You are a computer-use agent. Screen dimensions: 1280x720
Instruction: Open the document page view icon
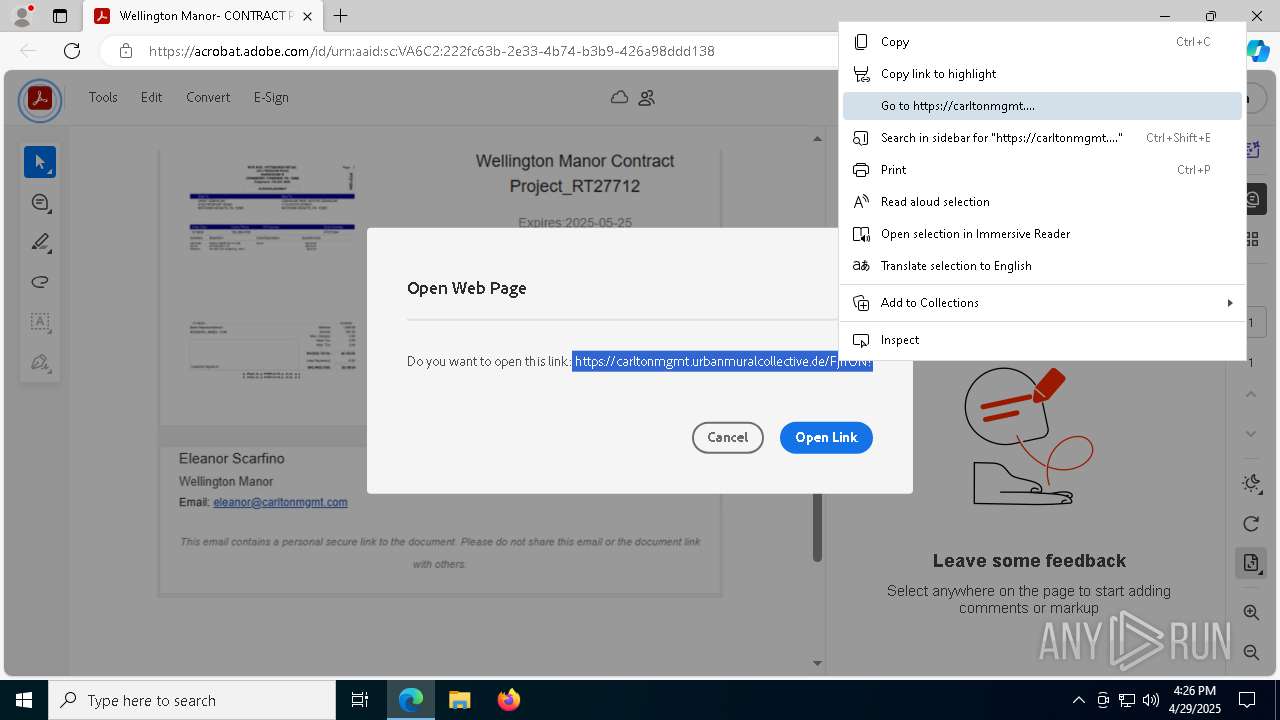tap(1251, 563)
